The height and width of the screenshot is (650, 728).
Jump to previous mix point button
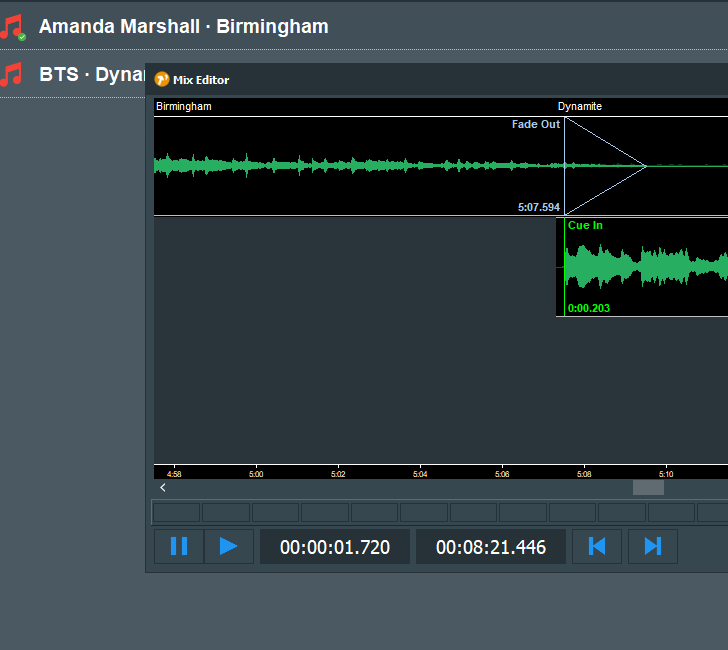coord(597,546)
